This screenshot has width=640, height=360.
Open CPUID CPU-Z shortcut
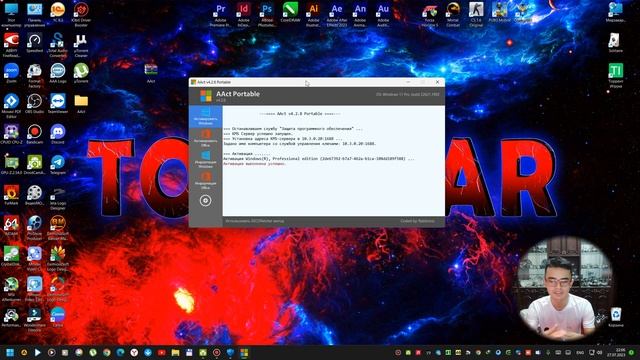(11, 135)
